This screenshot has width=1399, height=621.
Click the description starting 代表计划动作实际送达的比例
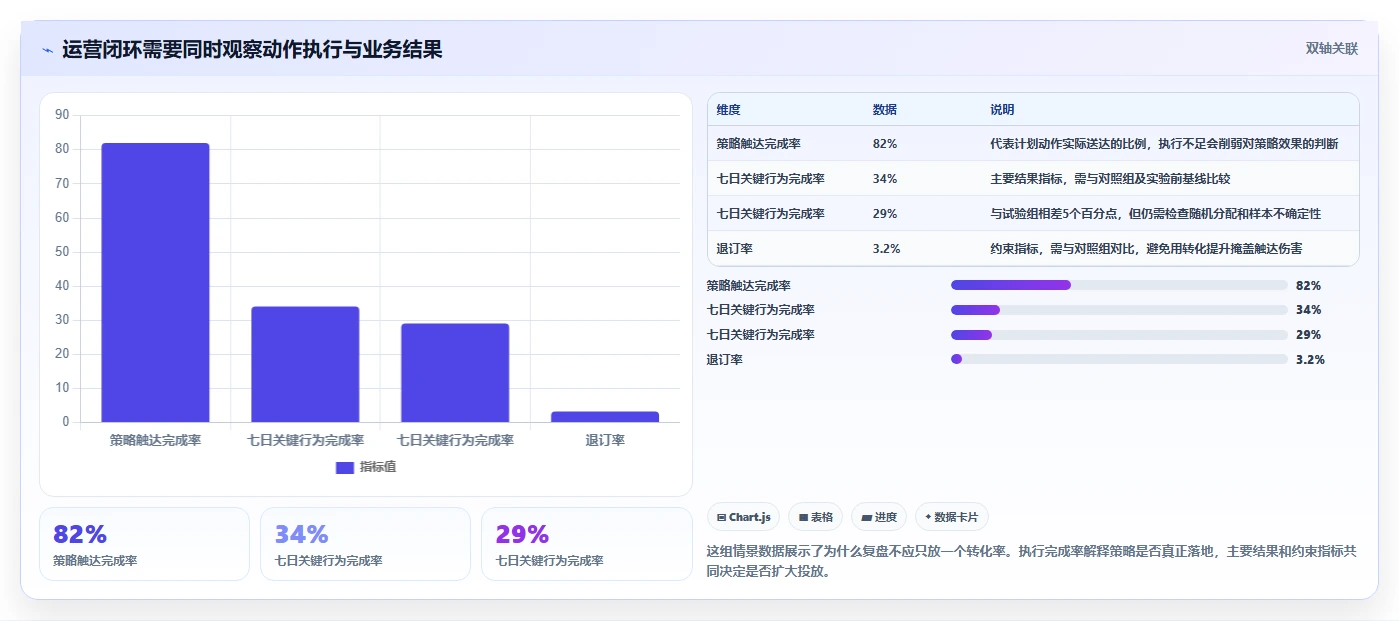tap(1164, 144)
